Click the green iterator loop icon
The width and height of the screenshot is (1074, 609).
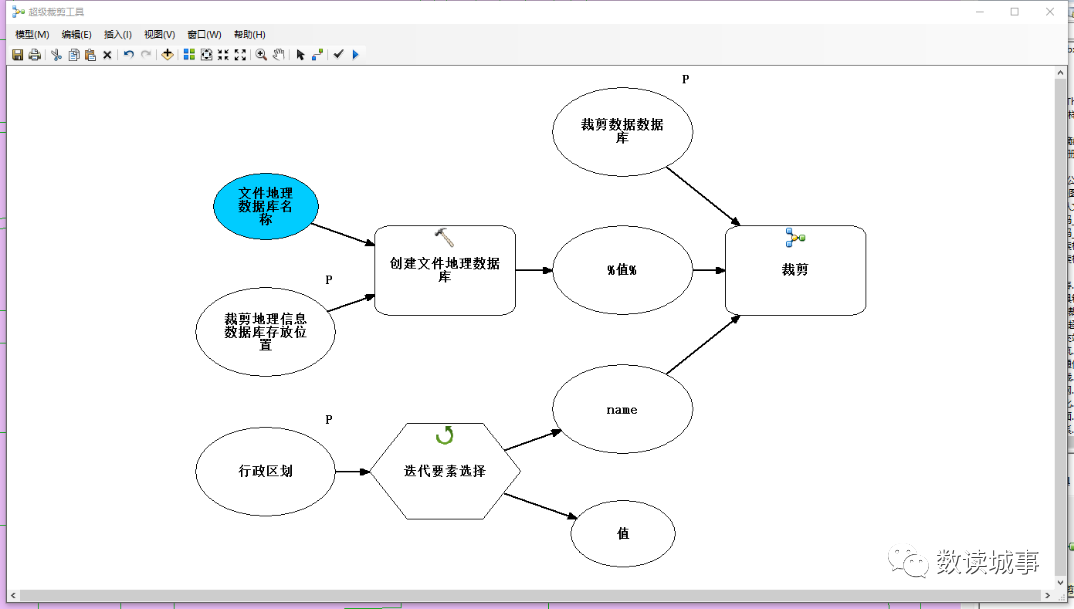point(445,435)
